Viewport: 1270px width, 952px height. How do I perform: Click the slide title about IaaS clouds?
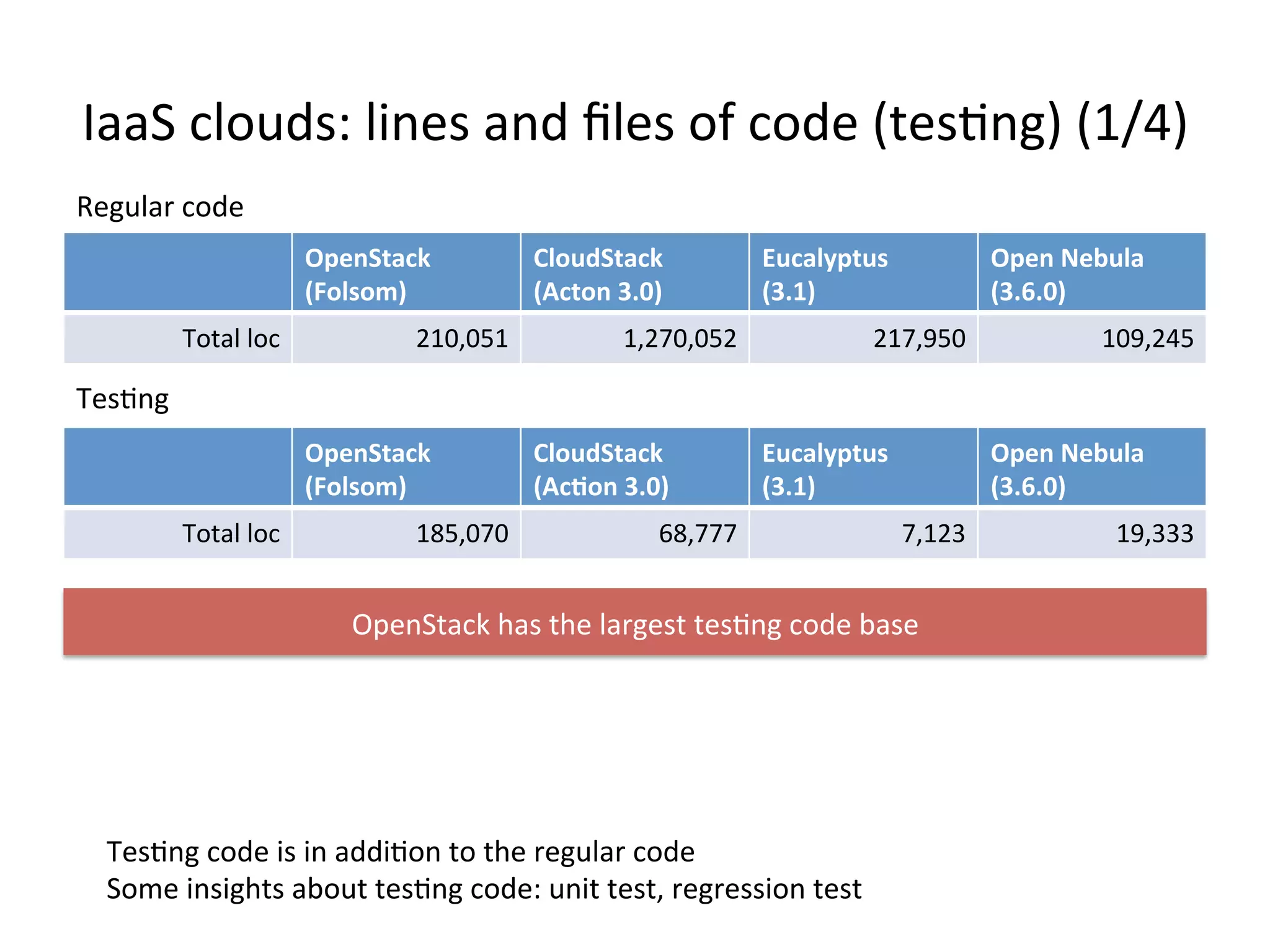634,123
